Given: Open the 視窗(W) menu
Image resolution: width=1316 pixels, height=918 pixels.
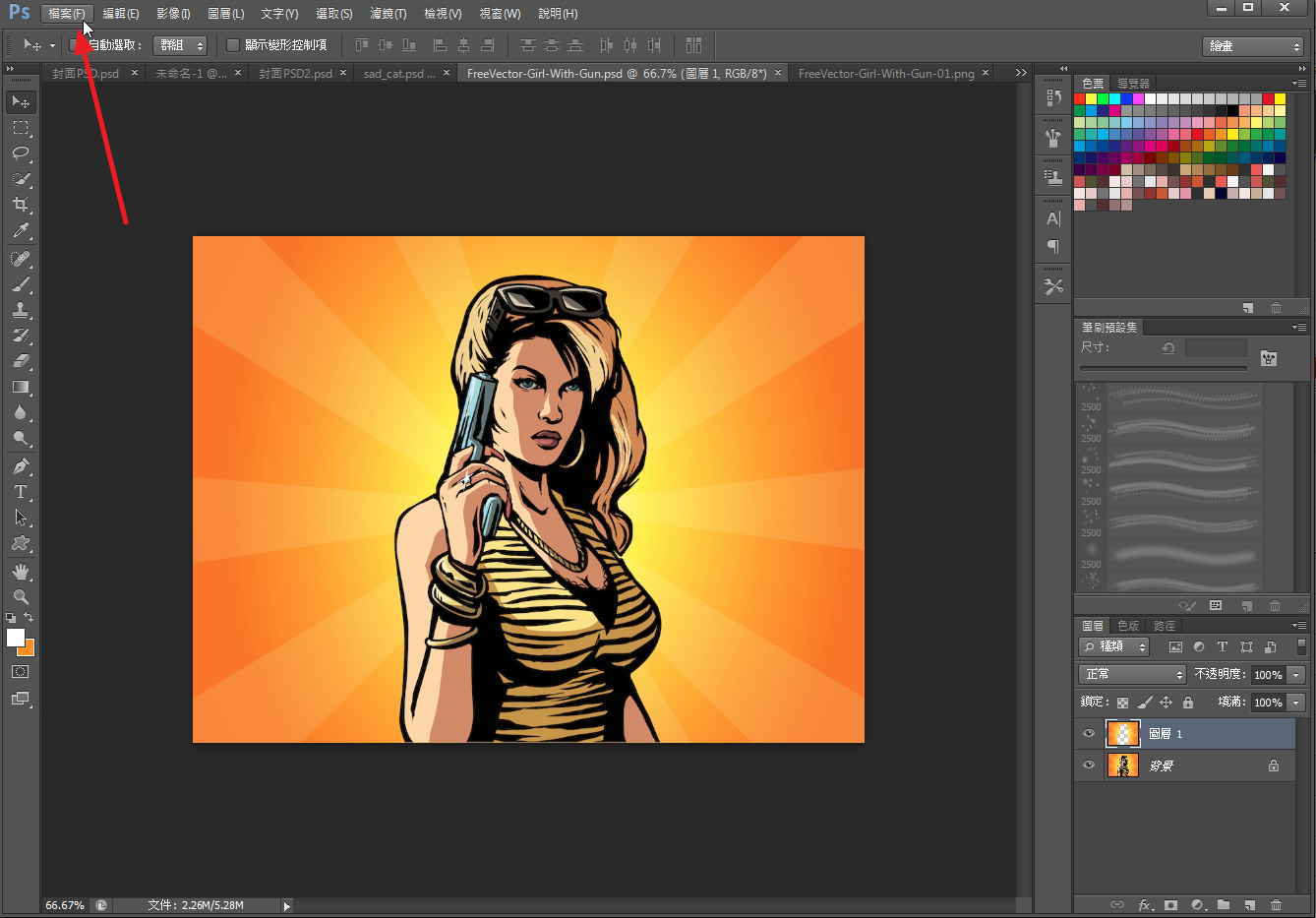Looking at the screenshot, I should click(x=500, y=14).
